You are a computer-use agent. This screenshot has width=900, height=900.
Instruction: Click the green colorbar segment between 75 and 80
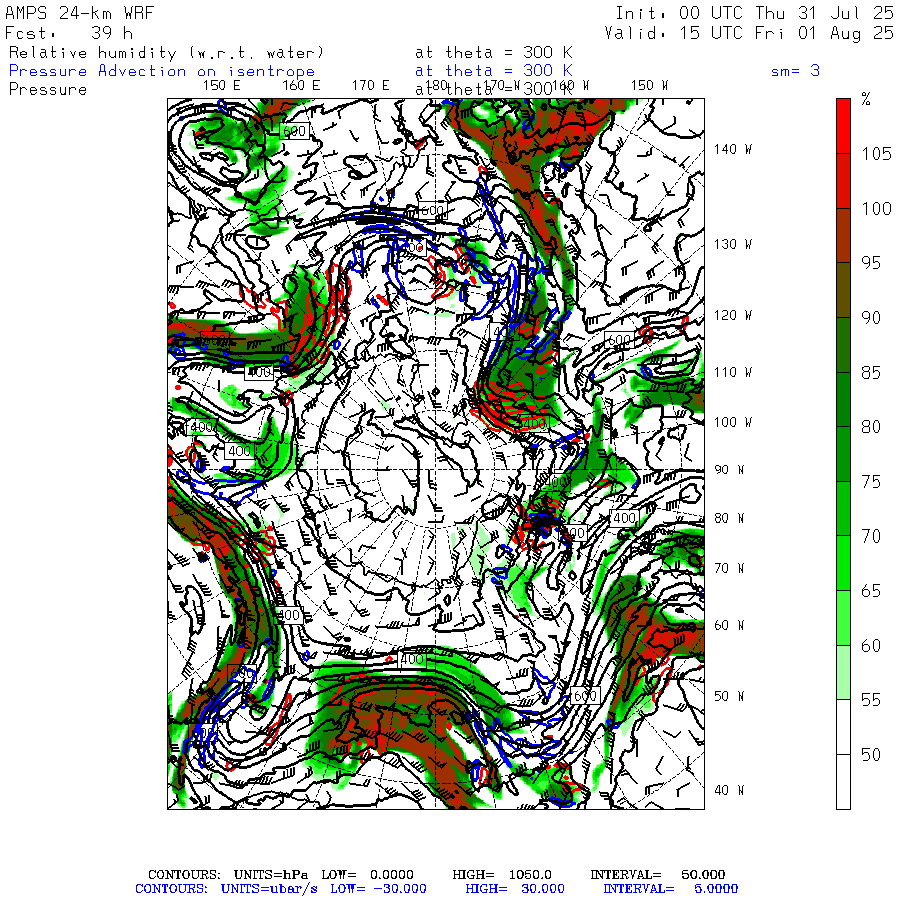(843, 454)
